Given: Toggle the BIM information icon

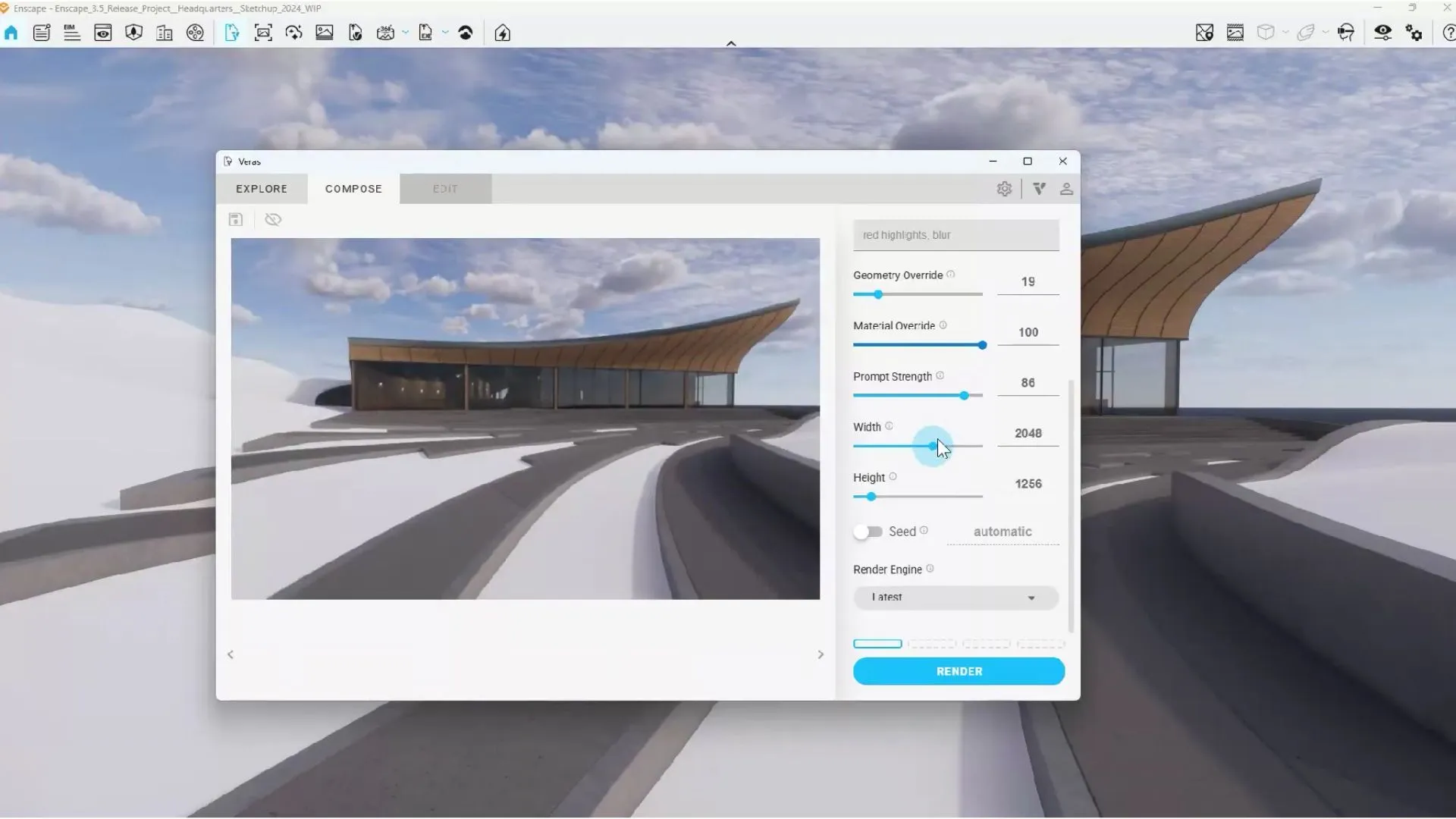Looking at the screenshot, I should point(72,33).
